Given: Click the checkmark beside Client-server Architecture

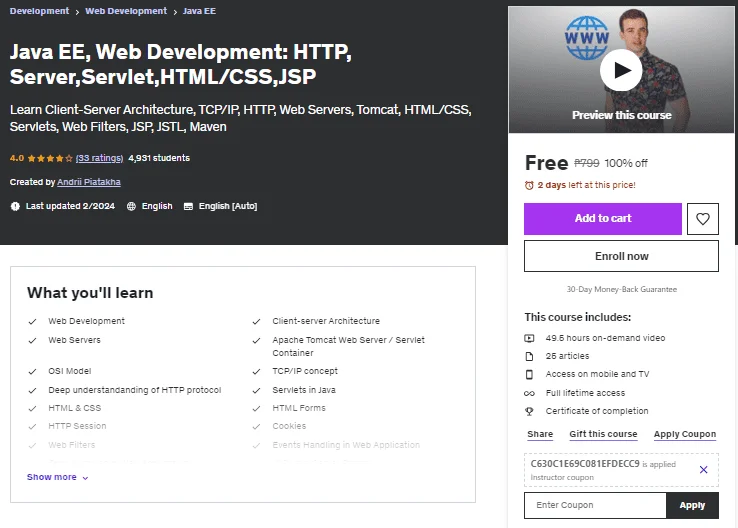Looking at the screenshot, I should (x=257, y=321).
